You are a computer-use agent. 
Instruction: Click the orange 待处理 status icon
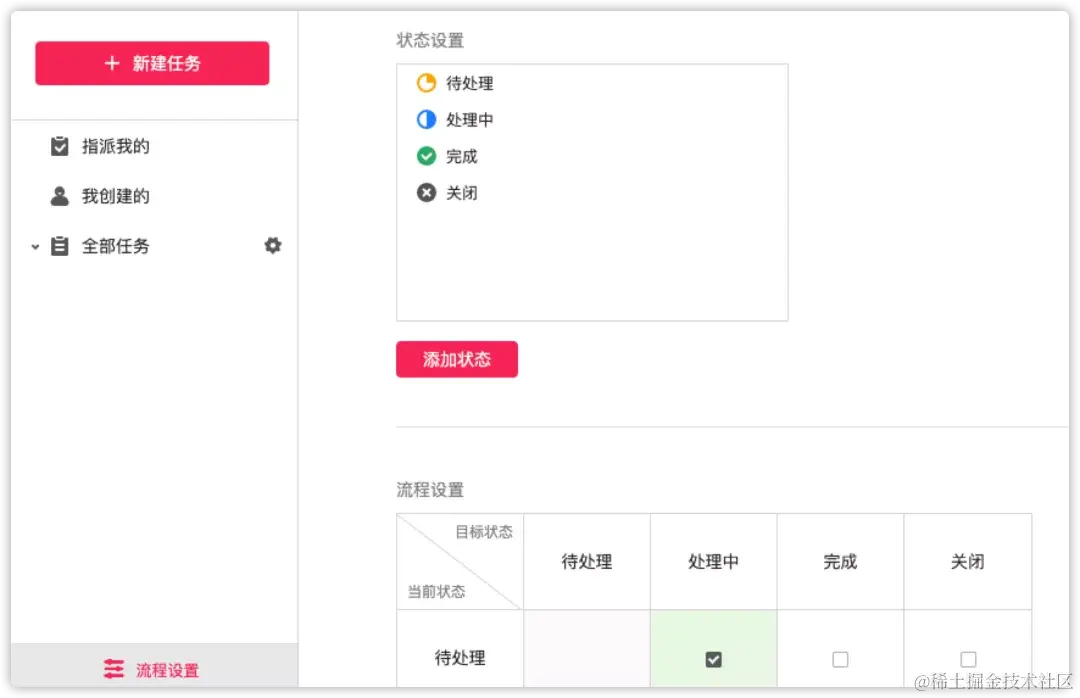(x=426, y=83)
